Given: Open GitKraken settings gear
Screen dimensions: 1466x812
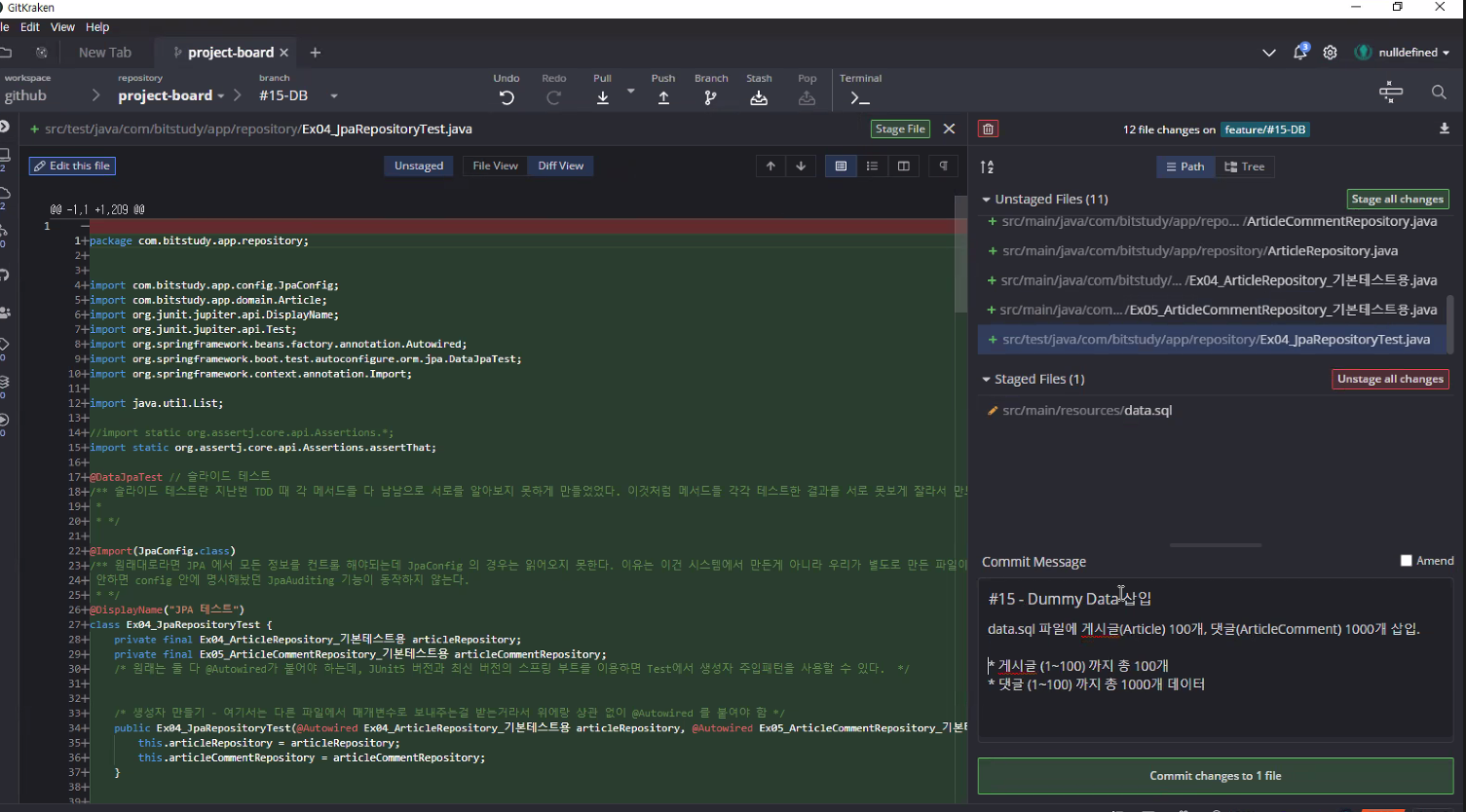Looking at the screenshot, I should click(1330, 53).
